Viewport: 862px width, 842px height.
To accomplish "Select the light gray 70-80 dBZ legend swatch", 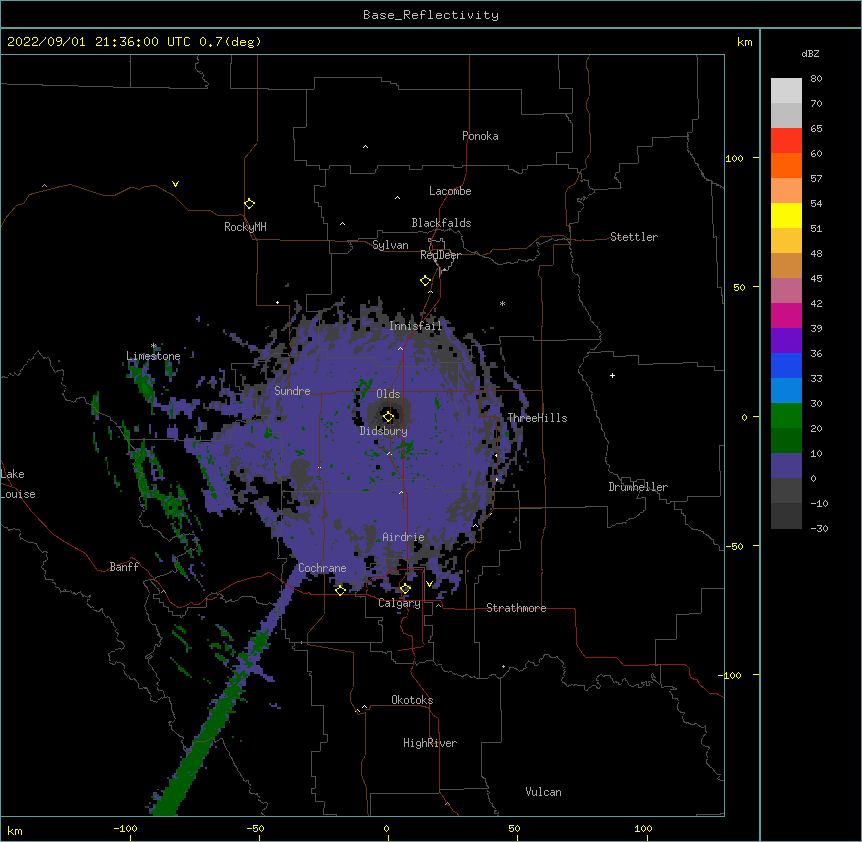I will [x=786, y=91].
